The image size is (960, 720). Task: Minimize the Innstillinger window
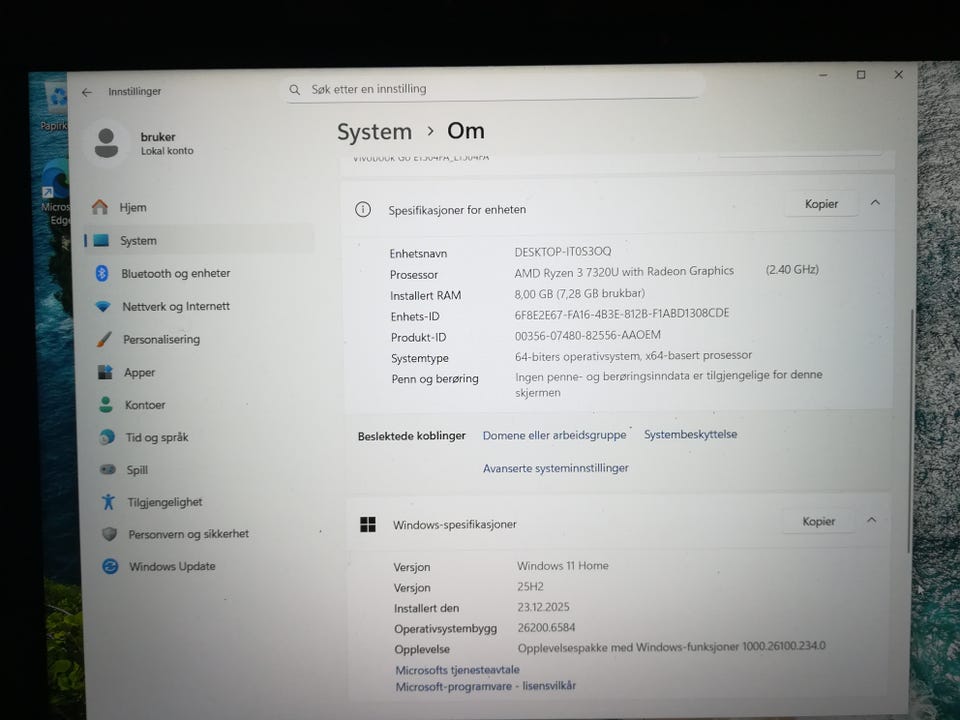point(823,75)
